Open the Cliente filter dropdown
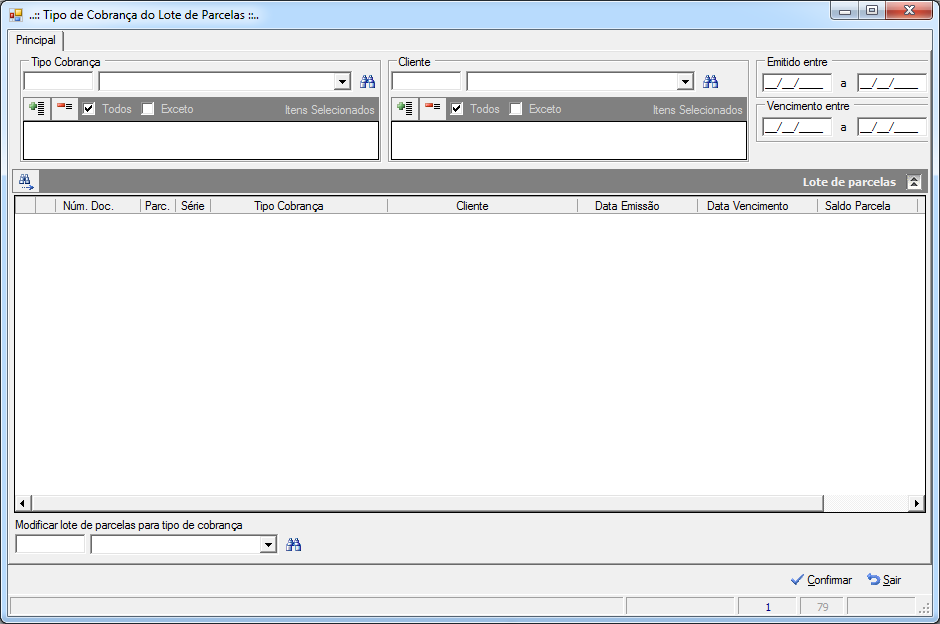The height and width of the screenshot is (624, 940). tap(685, 81)
